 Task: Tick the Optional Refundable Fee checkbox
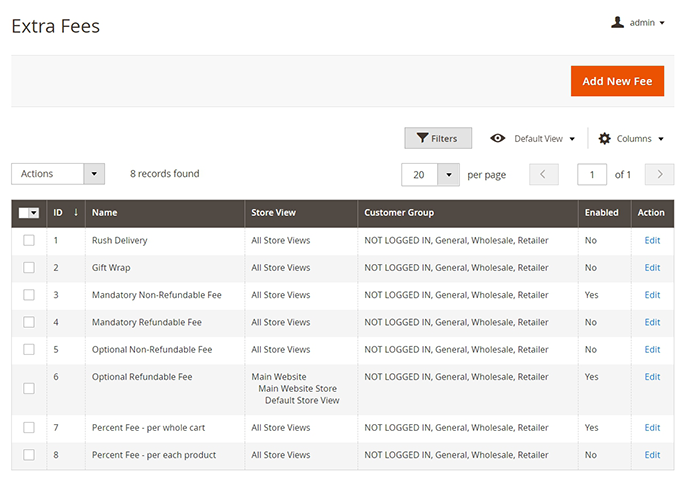29,388
